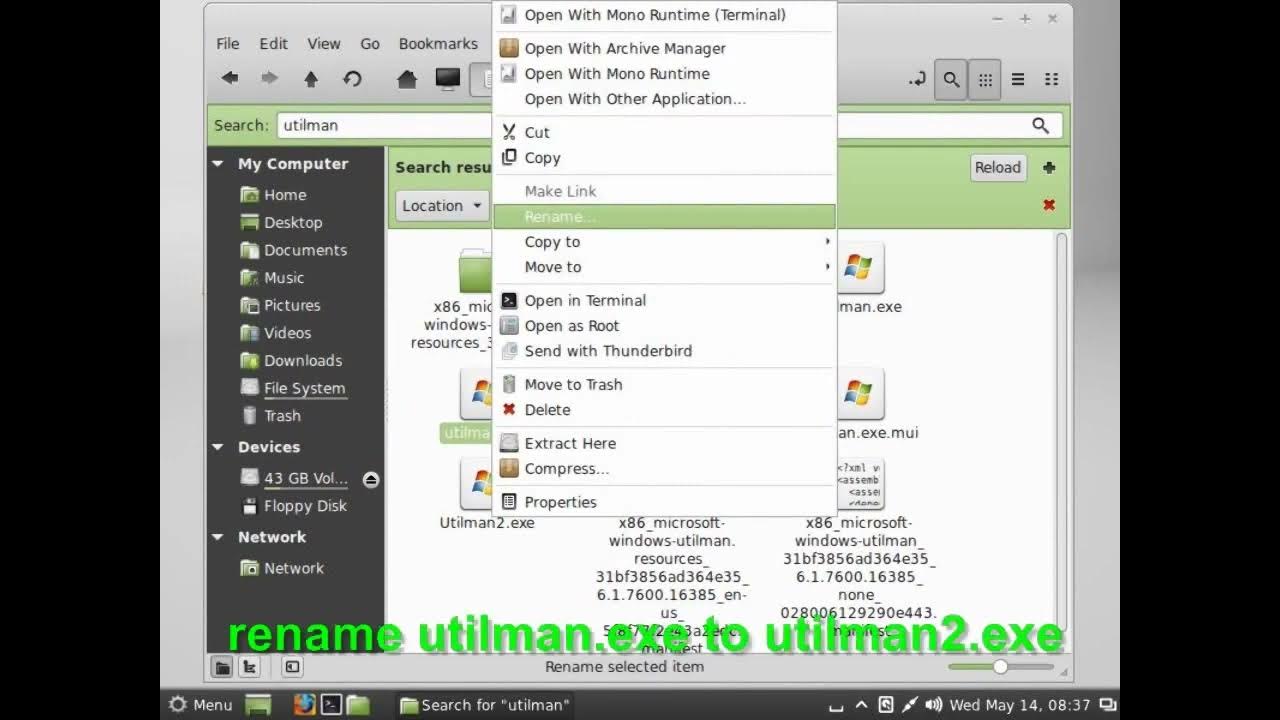The height and width of the screenshot is (720, 1280).
Task: Open Desktop in the sidebar
Action: [293, 222]
